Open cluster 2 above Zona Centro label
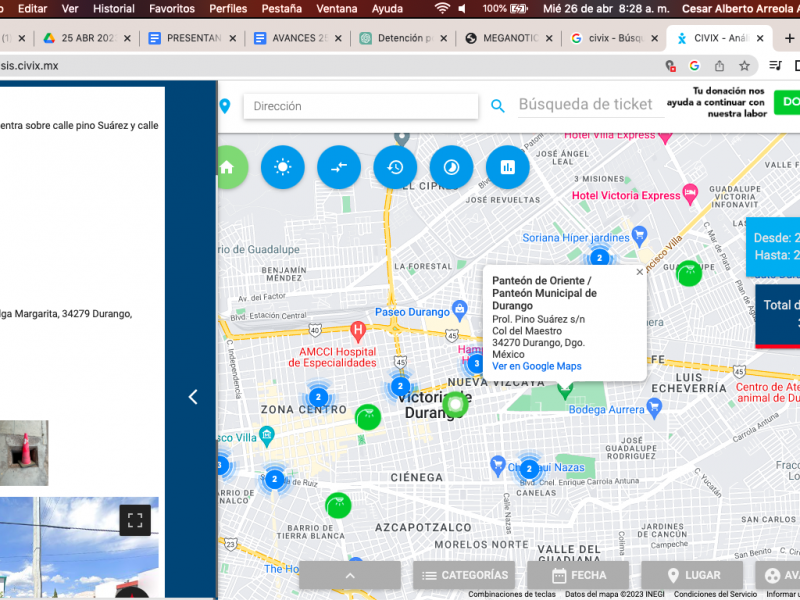800x600 pixels. (318, 397)
